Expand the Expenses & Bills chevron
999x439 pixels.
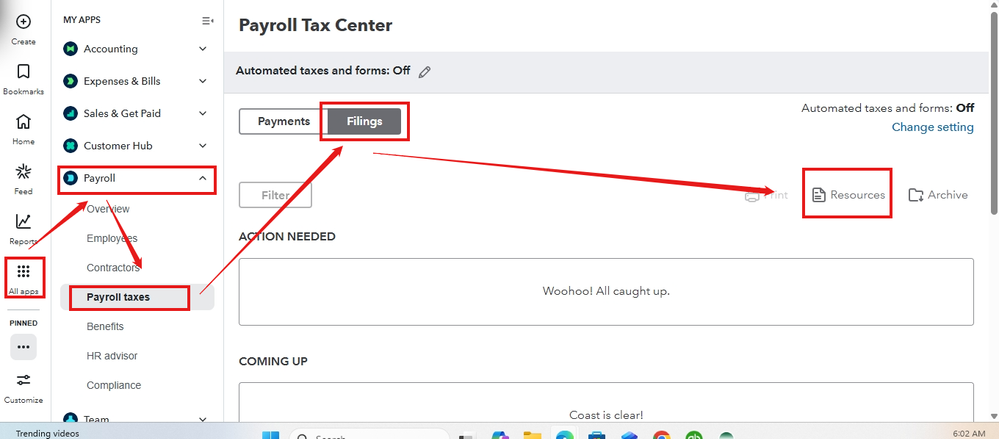click(x=203, y=81)
